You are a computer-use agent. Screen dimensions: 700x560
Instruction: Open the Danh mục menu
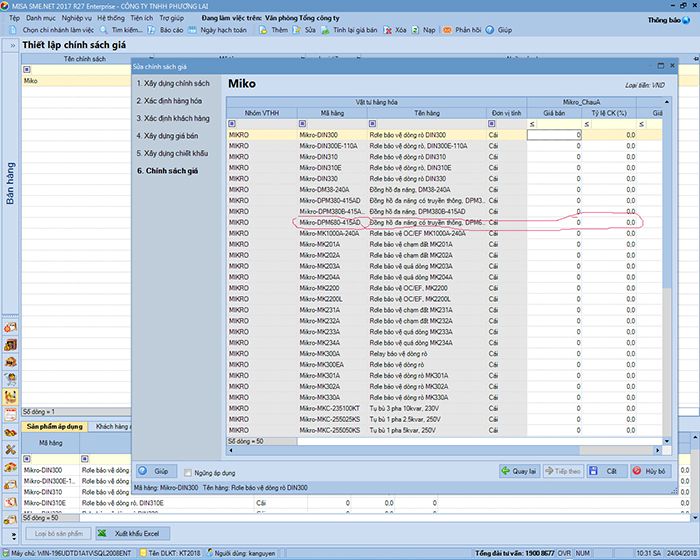(41, 18)
